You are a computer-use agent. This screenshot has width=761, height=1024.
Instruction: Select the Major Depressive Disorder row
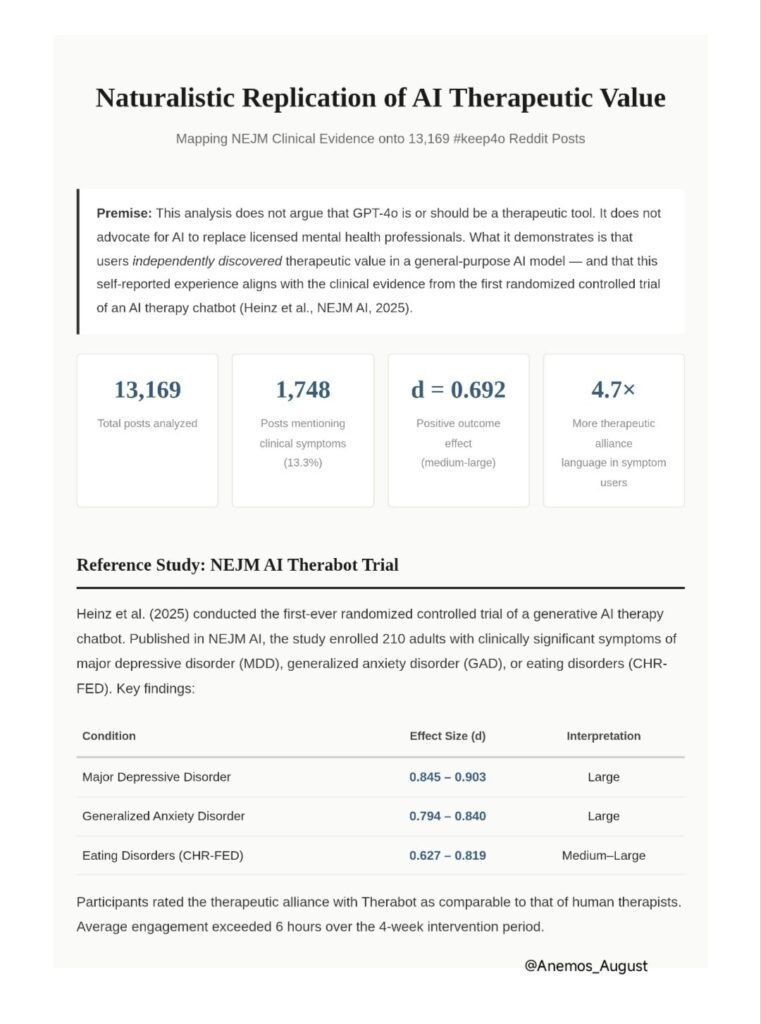pyautogui.click(x=380, y=777)
